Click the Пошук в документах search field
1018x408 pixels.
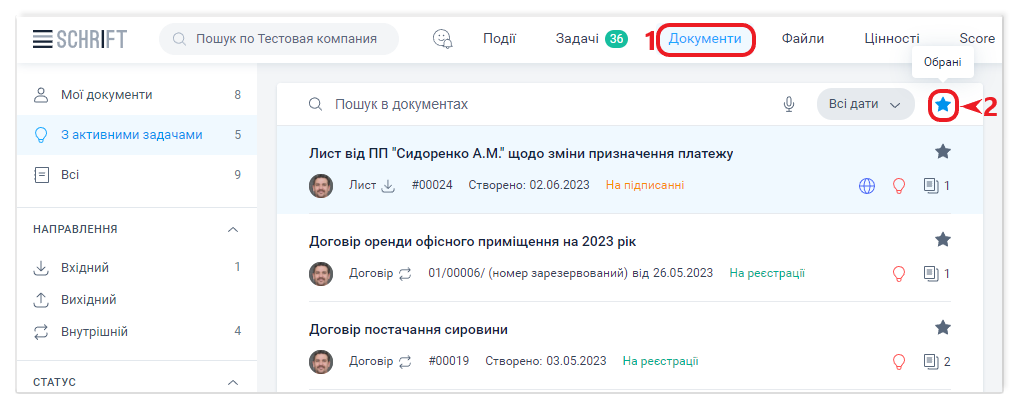point(540,104)
